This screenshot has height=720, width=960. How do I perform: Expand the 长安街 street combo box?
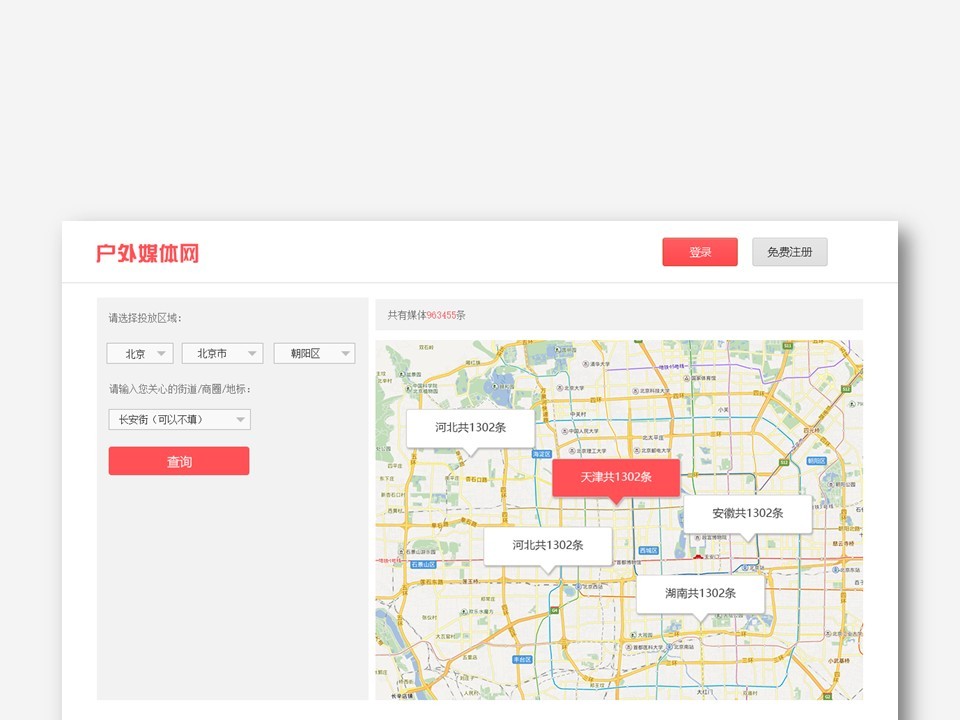pos(179,420)
